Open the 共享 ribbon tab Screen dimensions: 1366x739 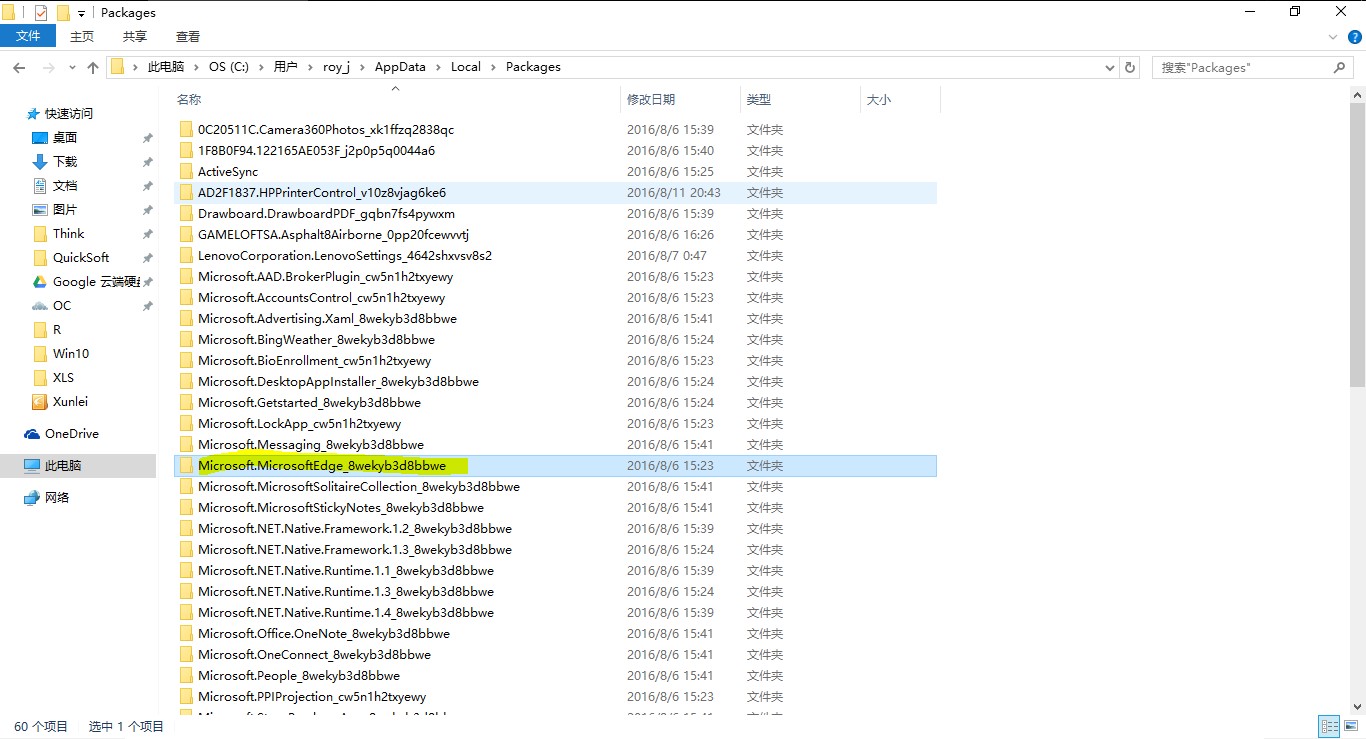[x=135, y=36]
